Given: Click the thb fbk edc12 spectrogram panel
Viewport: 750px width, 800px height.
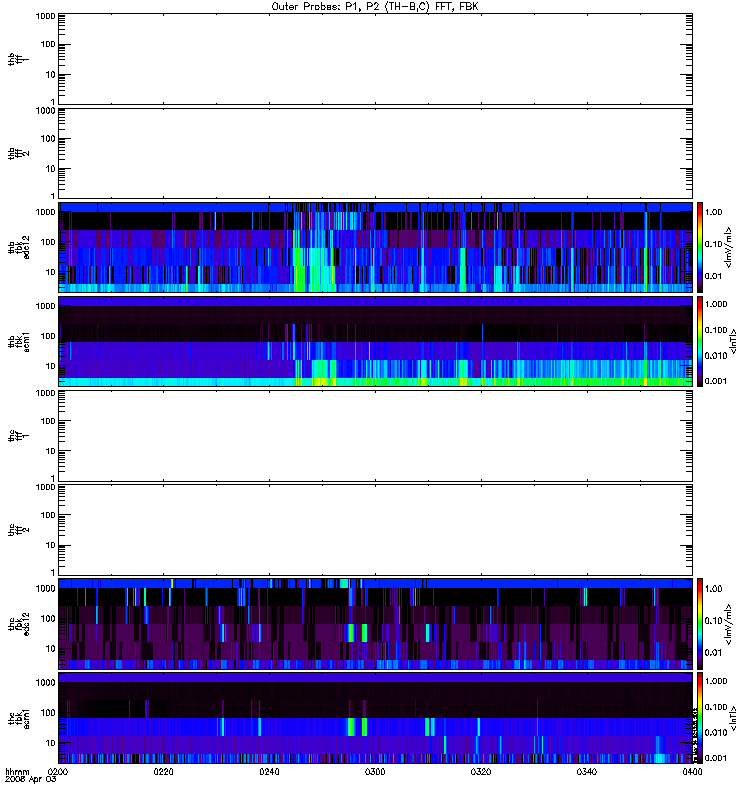Looking at the screenshot, I should click(375, 247).
